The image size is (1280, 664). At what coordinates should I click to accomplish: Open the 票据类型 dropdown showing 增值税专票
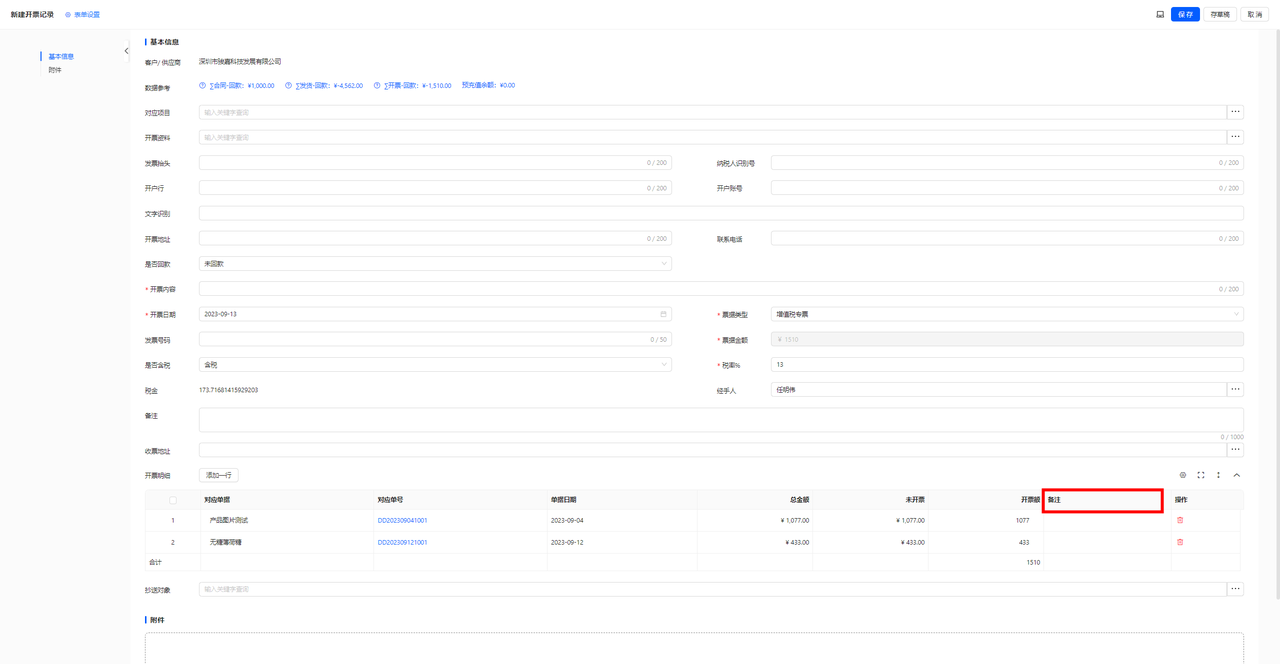(x=1007, y=314)
